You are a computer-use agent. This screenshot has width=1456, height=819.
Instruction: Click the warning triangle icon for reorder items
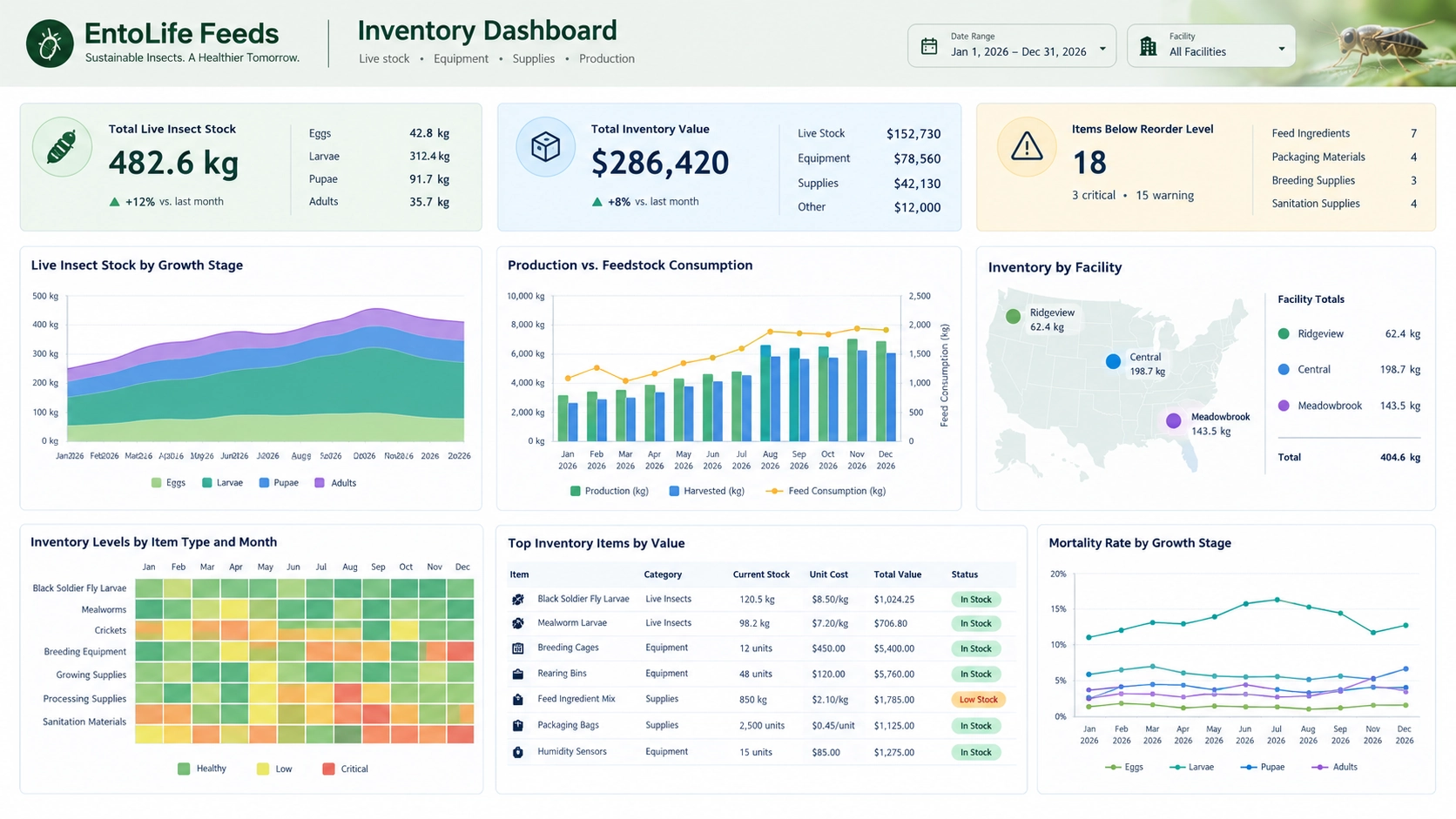click(x=1027, y=147)
